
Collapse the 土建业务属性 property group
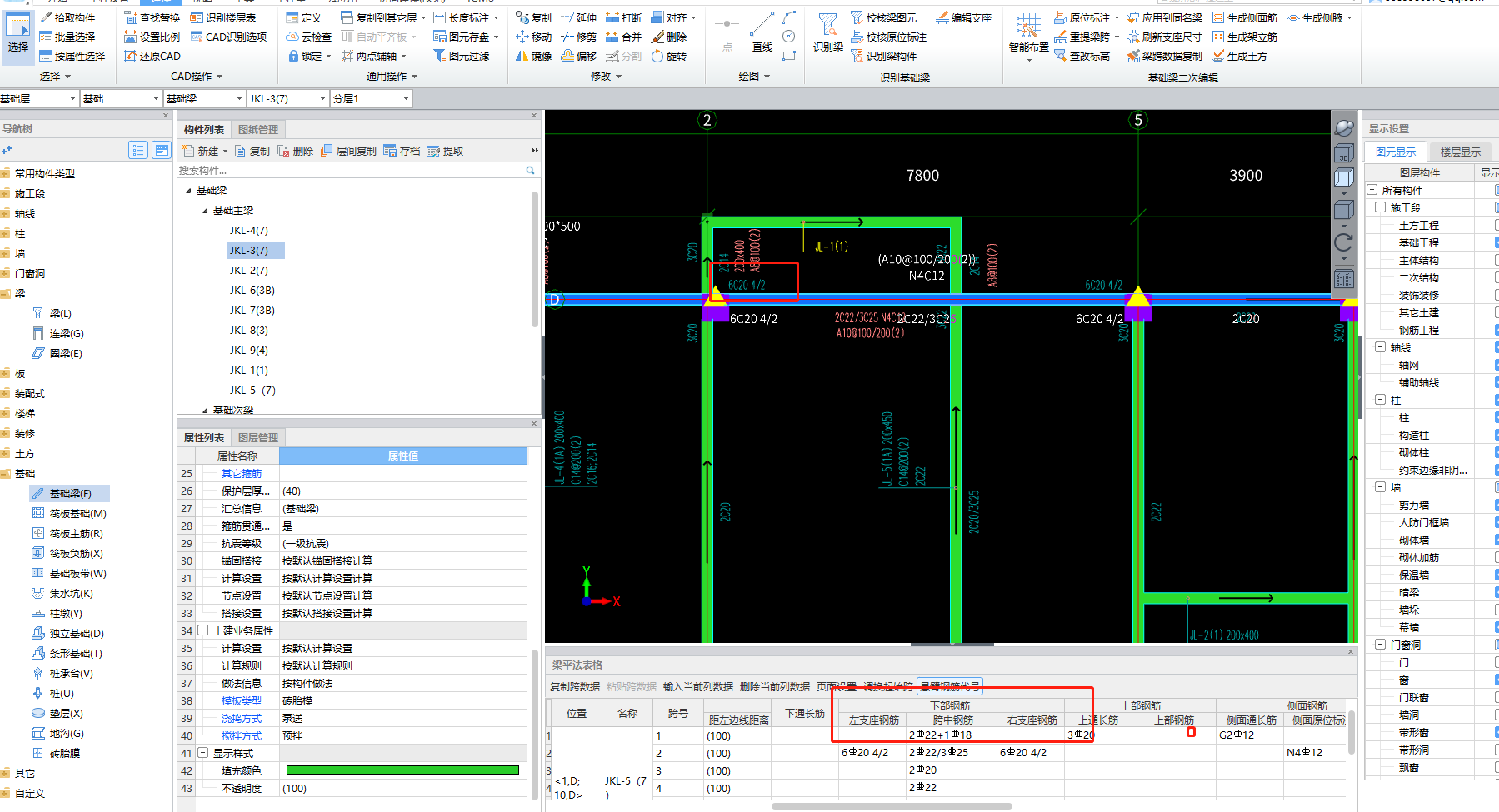point(203,630)
